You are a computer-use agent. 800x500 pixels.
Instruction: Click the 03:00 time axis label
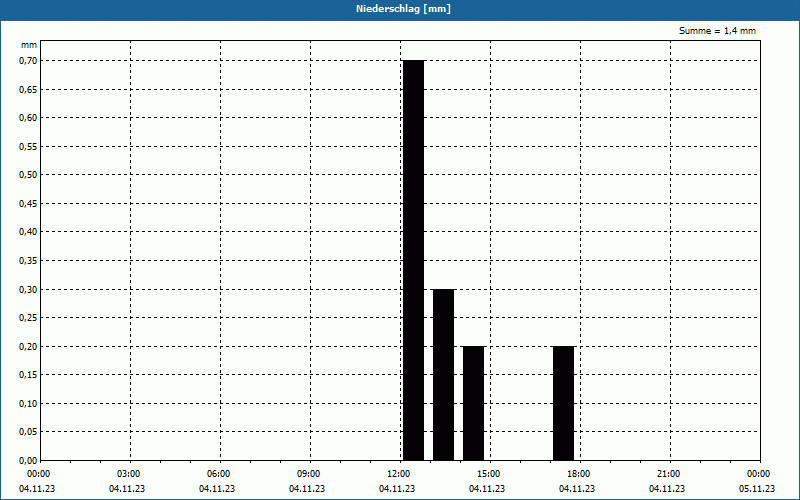pyautogui.click(x=129, y=474)
